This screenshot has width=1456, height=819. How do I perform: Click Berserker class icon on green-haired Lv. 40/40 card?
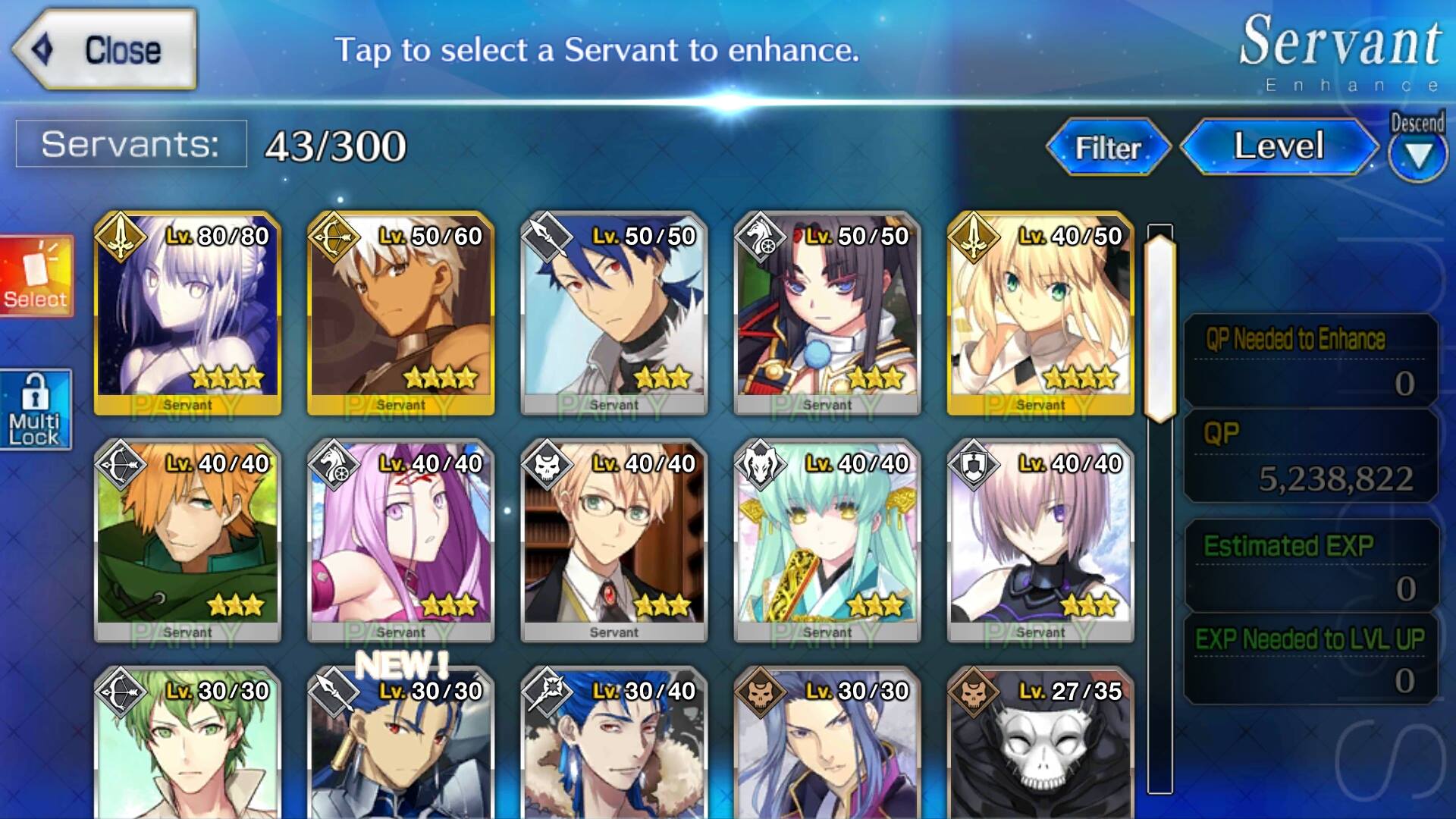[761, 464]
